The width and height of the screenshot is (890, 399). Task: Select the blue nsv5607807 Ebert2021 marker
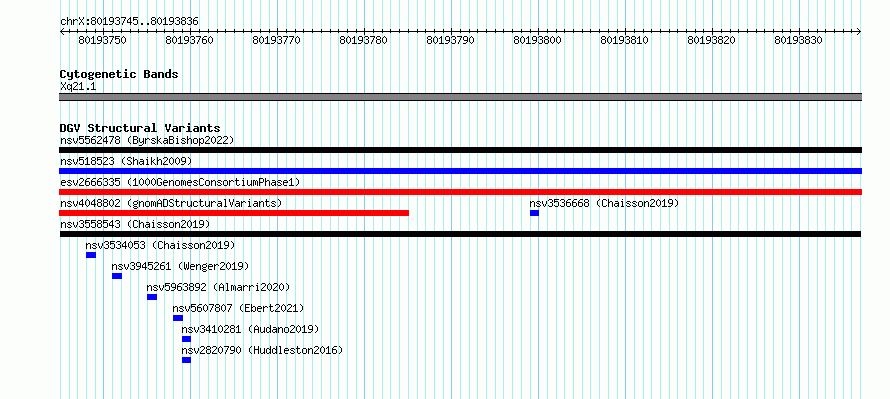[178, 318]
